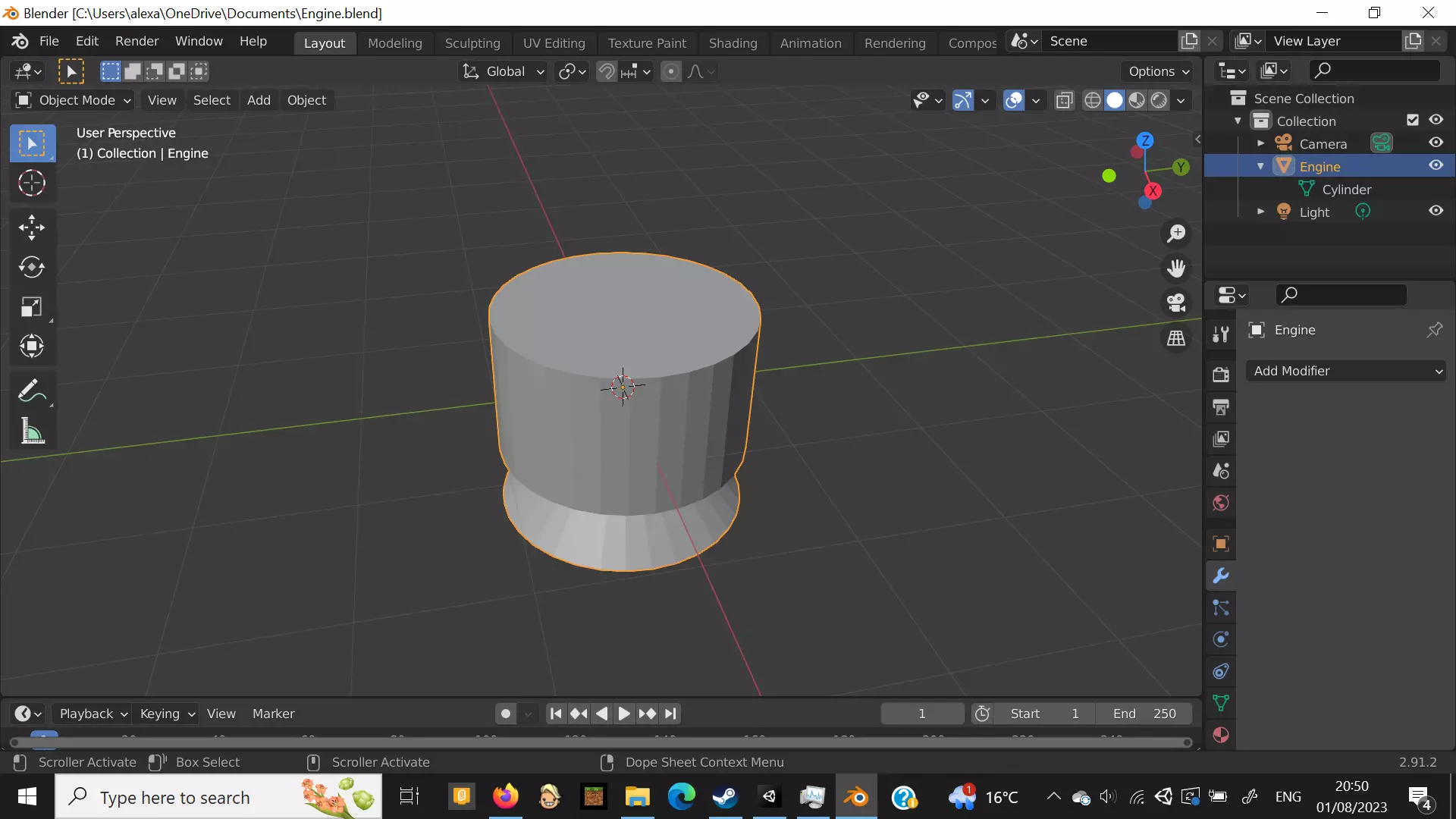Click the pan view hand icon
The image size is (1456, 819).
1176,268
